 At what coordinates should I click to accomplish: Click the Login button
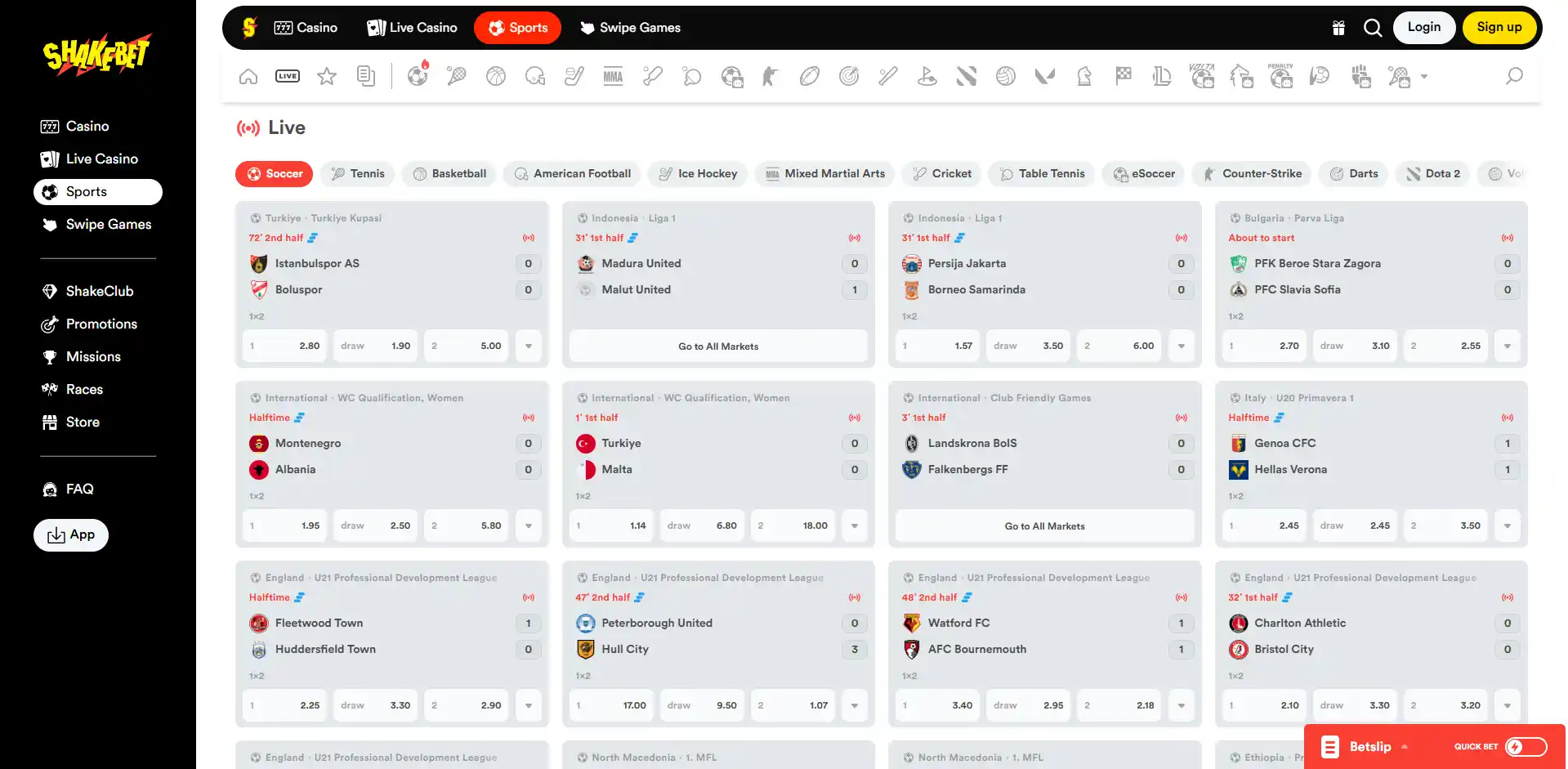1424,27
